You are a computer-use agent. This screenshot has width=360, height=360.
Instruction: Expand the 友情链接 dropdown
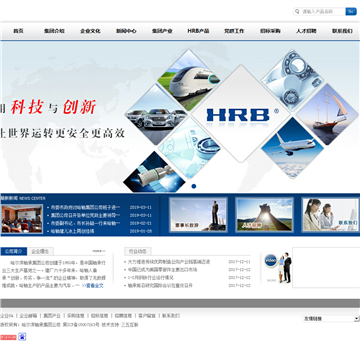coord(331,319)
